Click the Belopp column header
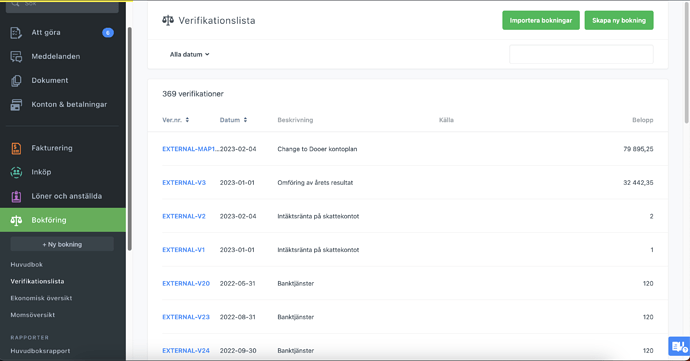This screenshot has height=361, width=690. 642,120
